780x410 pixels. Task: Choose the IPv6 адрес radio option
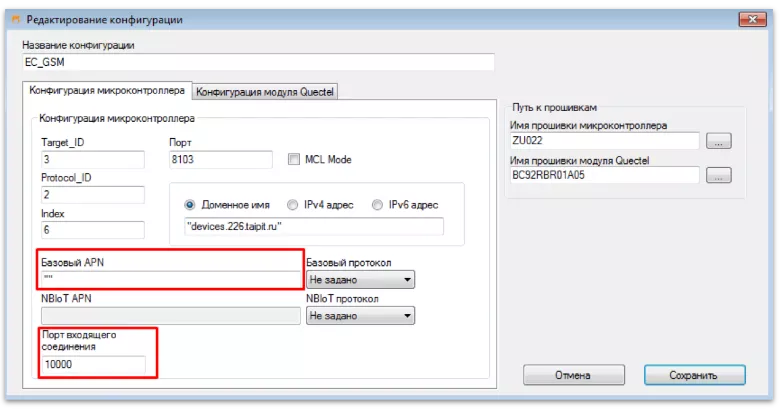point(377,205)
